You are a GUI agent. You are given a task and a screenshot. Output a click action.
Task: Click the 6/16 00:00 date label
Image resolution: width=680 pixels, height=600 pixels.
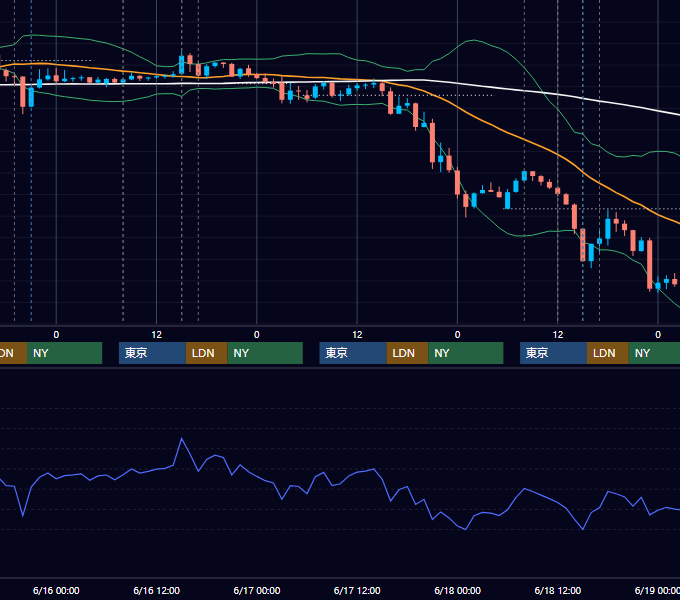coord(56,590)
